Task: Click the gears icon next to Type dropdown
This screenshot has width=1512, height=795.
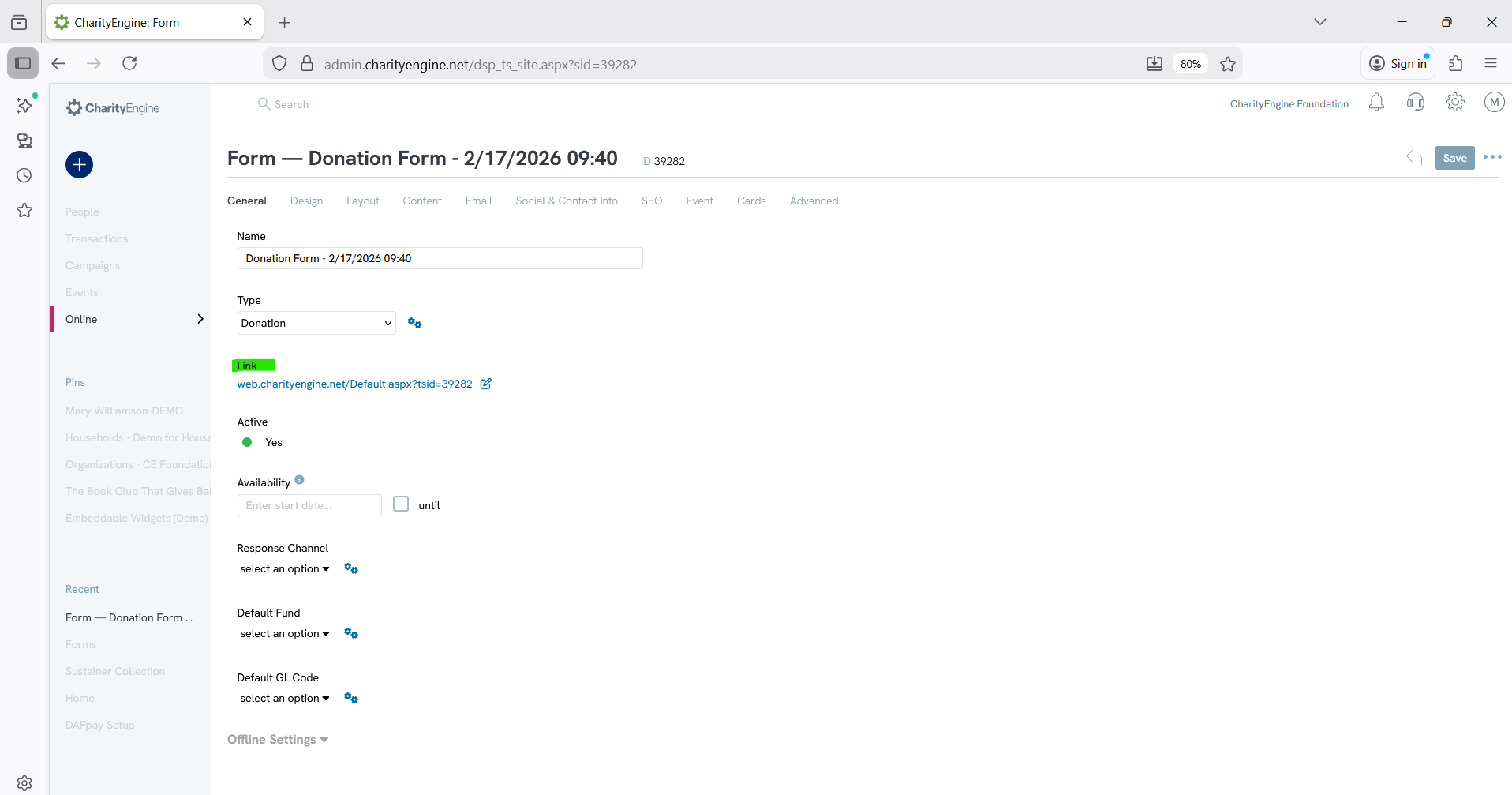Action: pyautogui.click(x=414, y=323)
